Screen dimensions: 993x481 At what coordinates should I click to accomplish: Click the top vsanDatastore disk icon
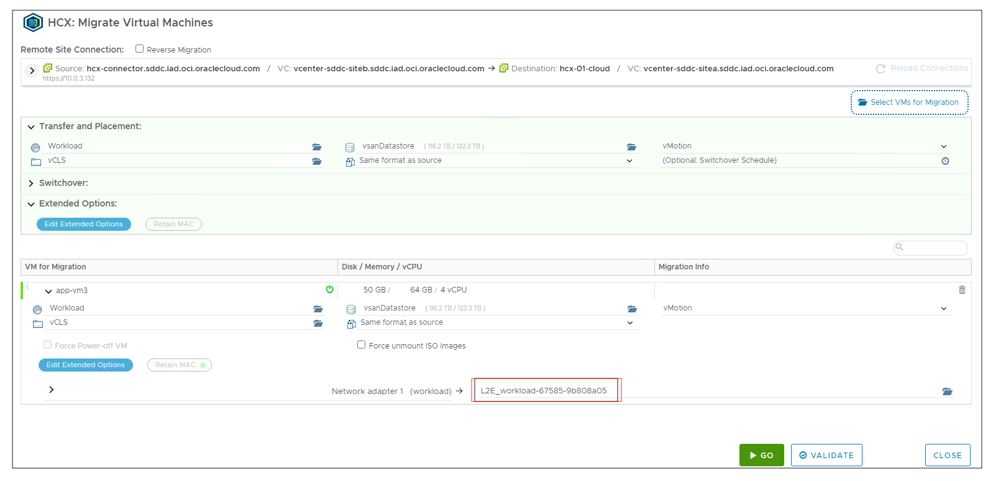pyautogui.click(x=350, y=147)
